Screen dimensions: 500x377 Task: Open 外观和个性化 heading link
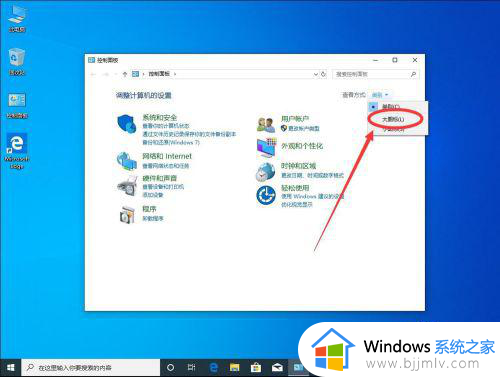click(x=302, y=146)
